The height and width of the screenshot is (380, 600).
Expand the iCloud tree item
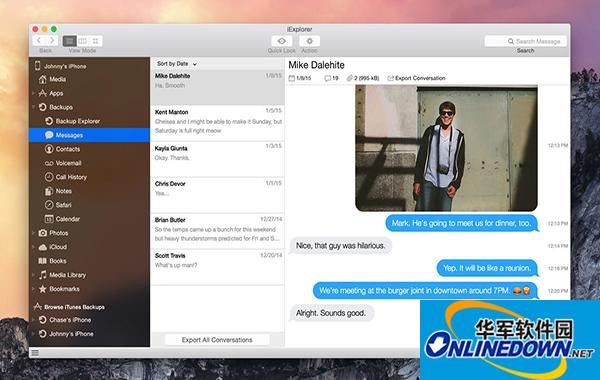tap(33, 247)
